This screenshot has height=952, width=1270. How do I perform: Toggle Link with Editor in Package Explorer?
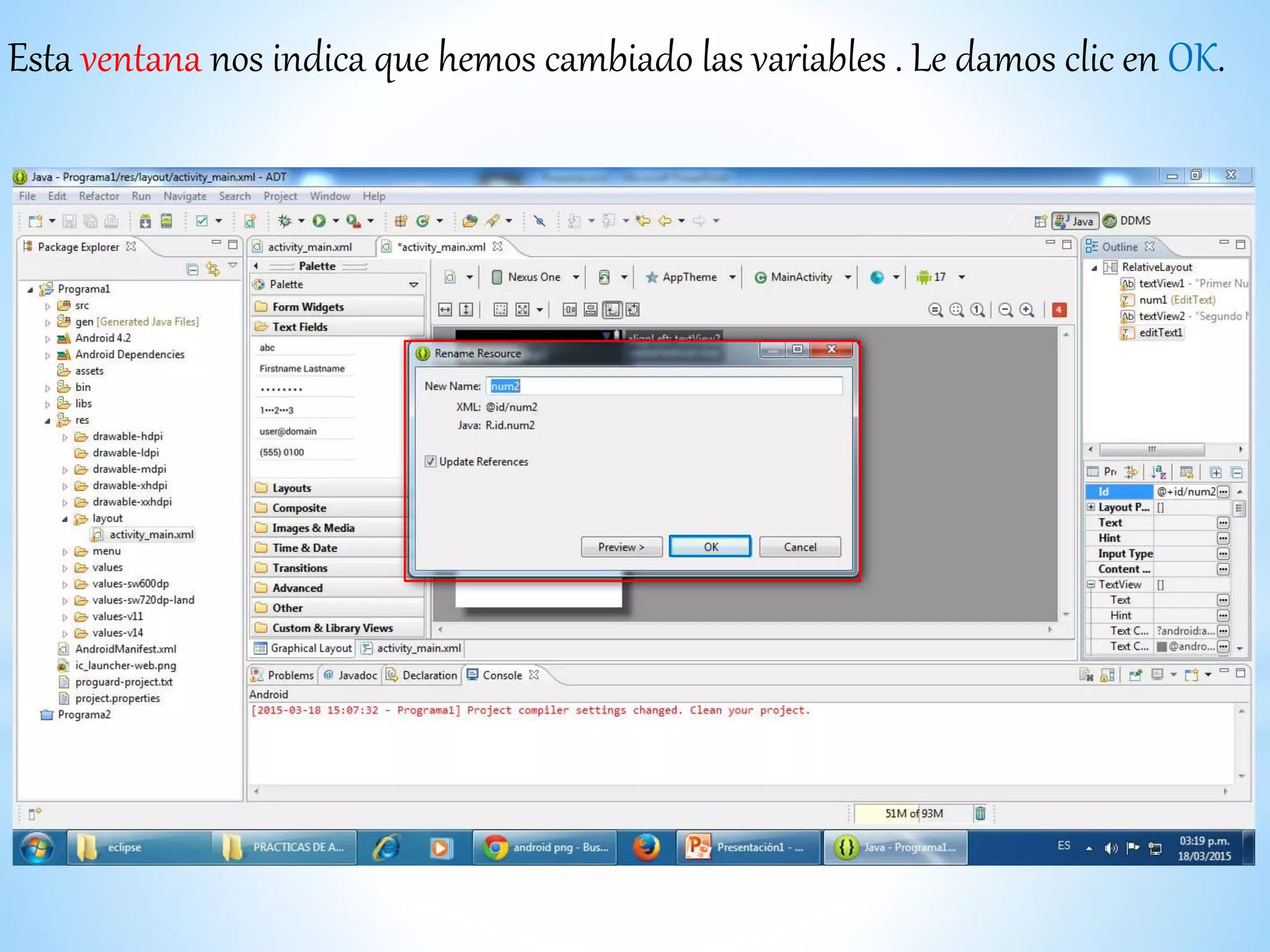coord(213,269)
